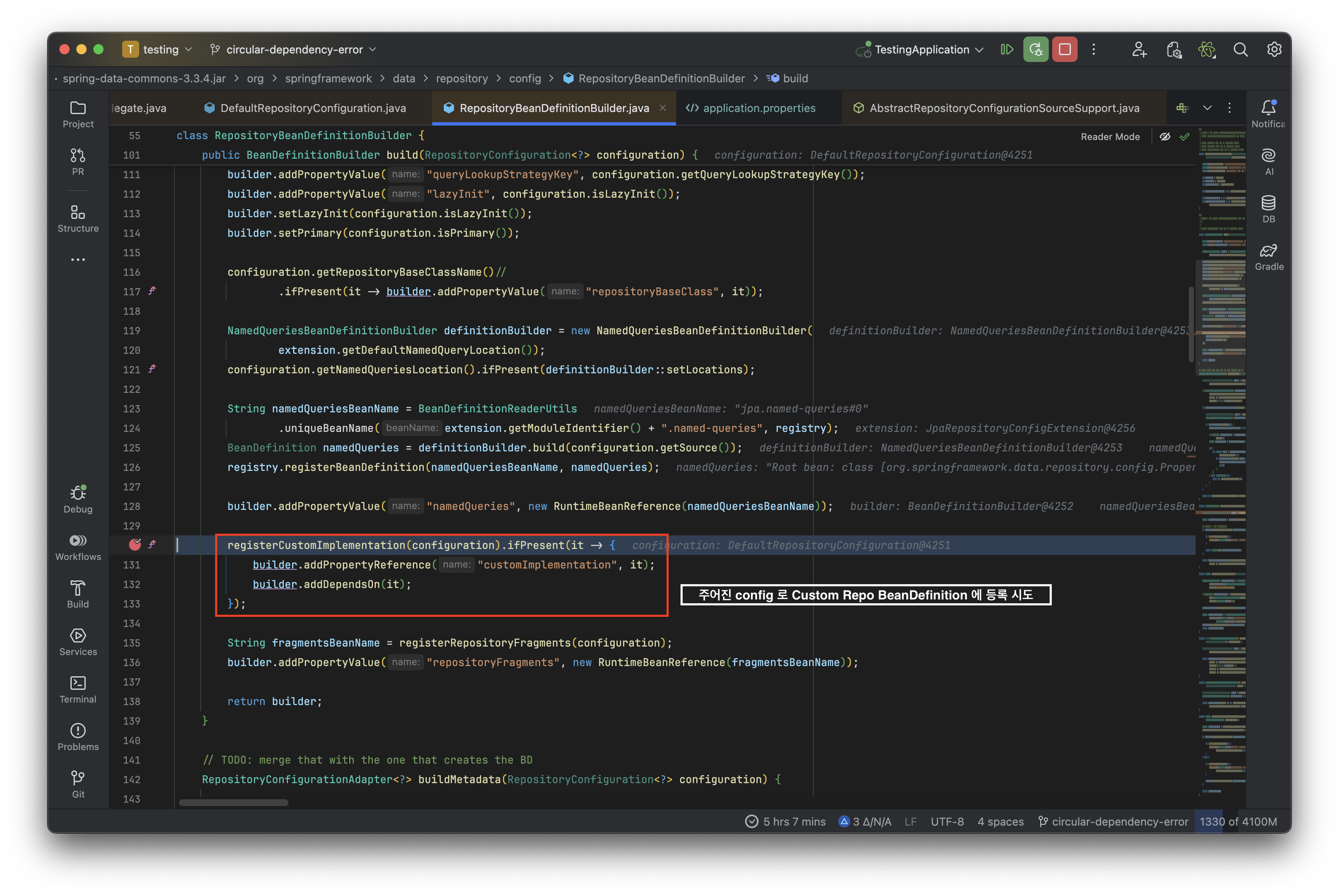Click UTF-8 encoding in status bar
Image resolution: width=1339 pixels, height=896 pixels.
click(x=947, y=821)
